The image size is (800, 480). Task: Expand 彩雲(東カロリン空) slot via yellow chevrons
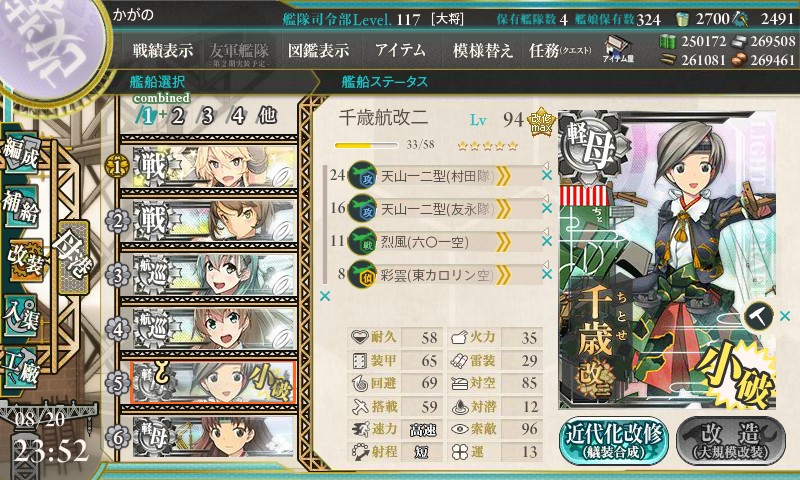coord(503,275)
